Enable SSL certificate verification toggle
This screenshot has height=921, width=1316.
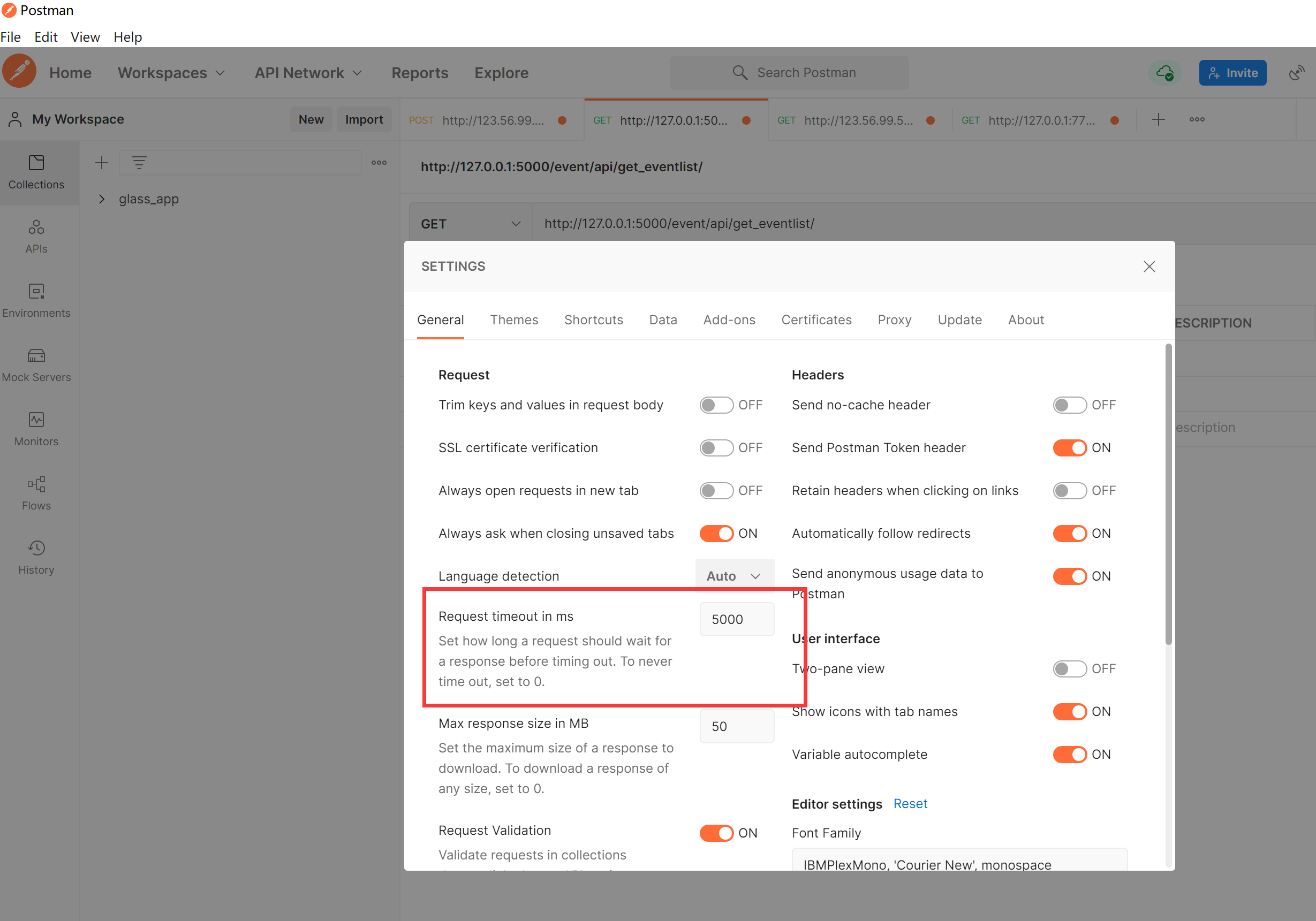716,447
